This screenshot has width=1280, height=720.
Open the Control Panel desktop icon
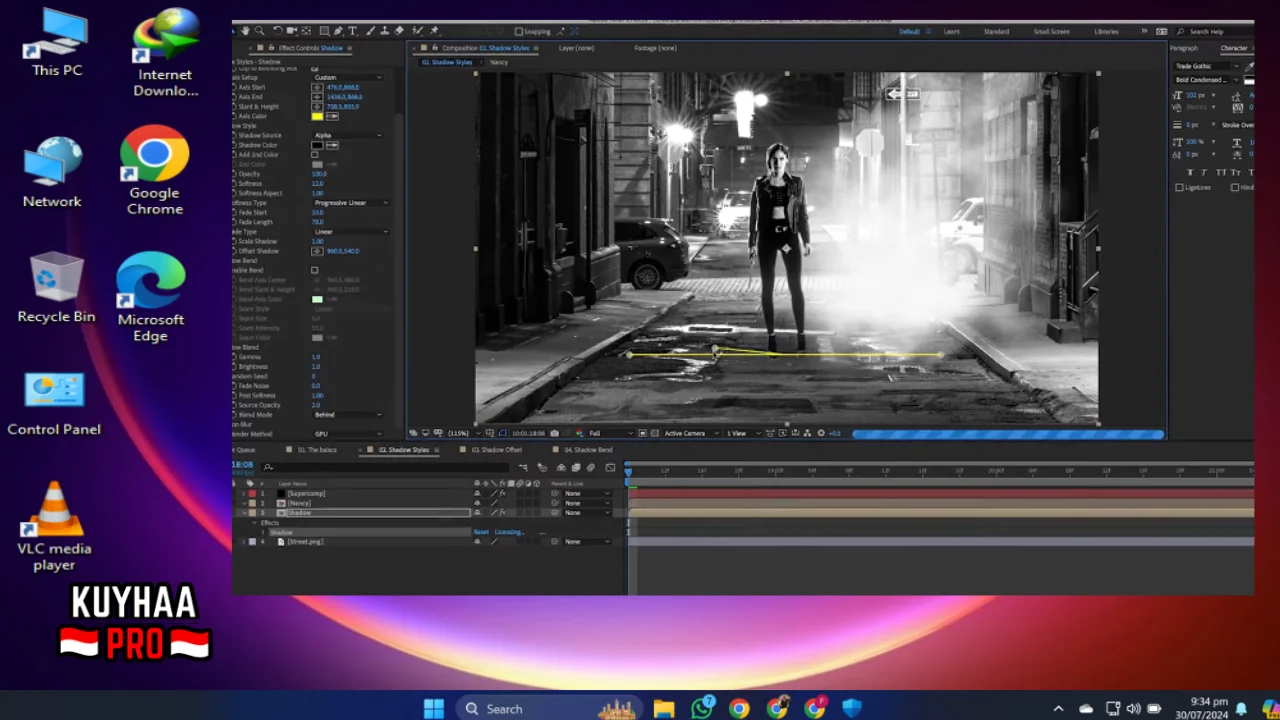pos(54,405)
